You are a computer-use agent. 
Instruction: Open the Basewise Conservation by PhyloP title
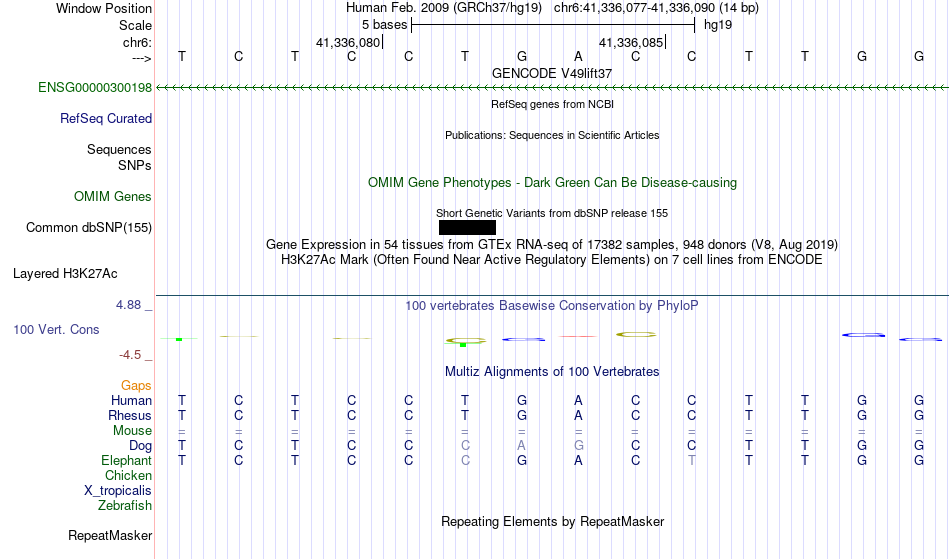[x=552, y=305]
